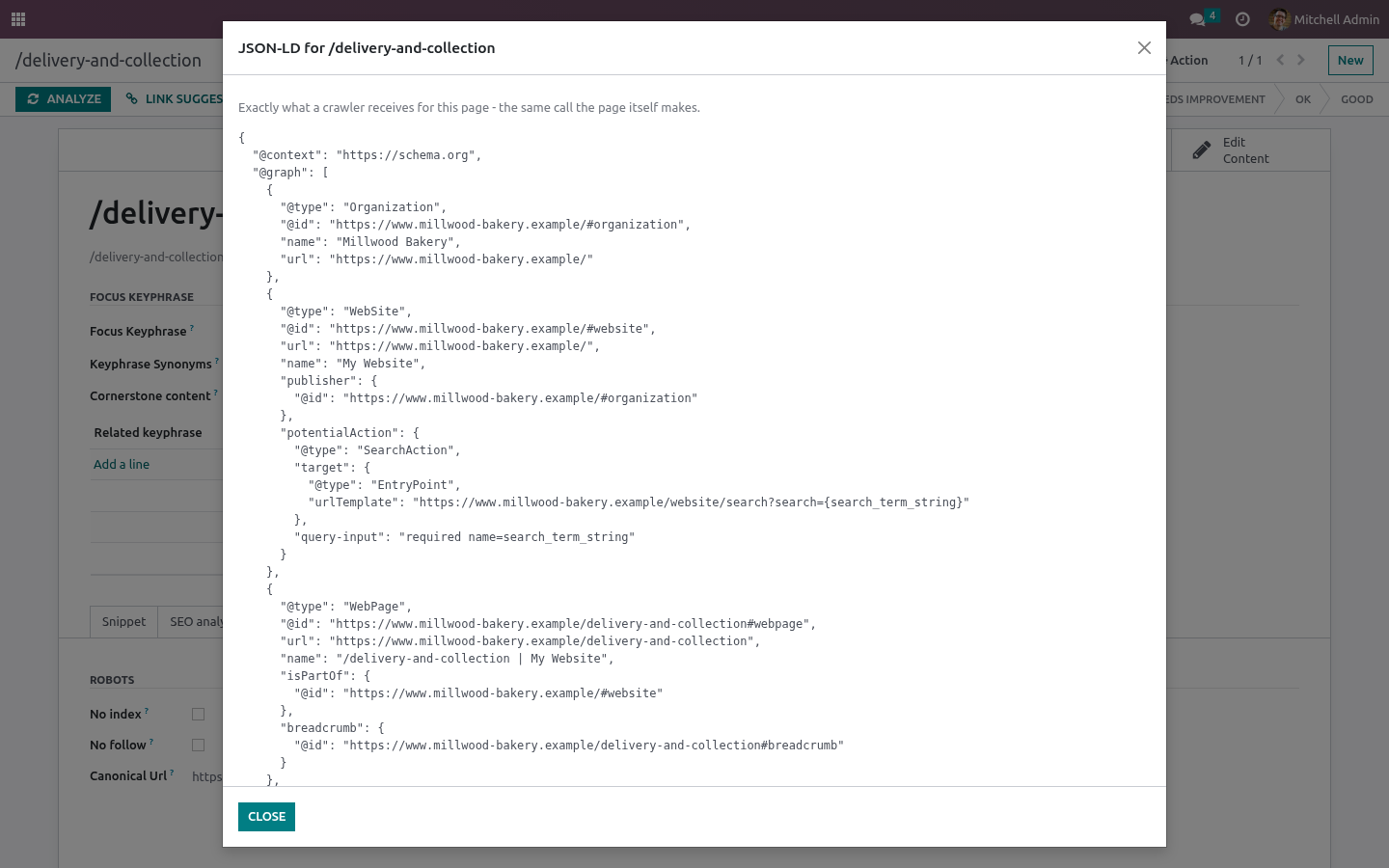
Task: Toggle the No index checkbox
Action: 198,715
